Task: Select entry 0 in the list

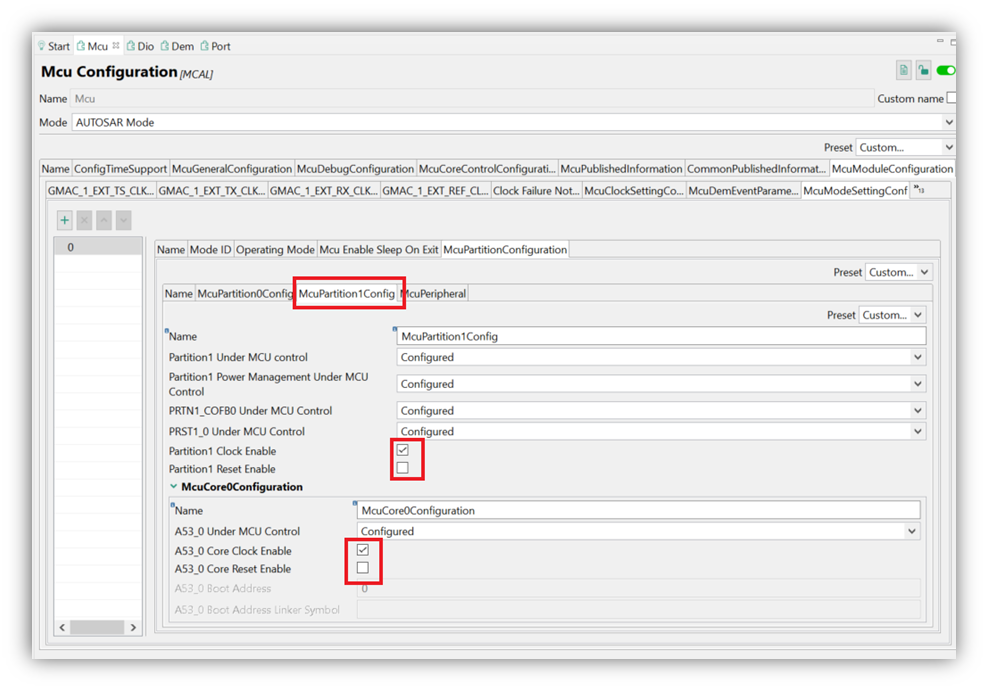Action: click(x=98, y=247)
